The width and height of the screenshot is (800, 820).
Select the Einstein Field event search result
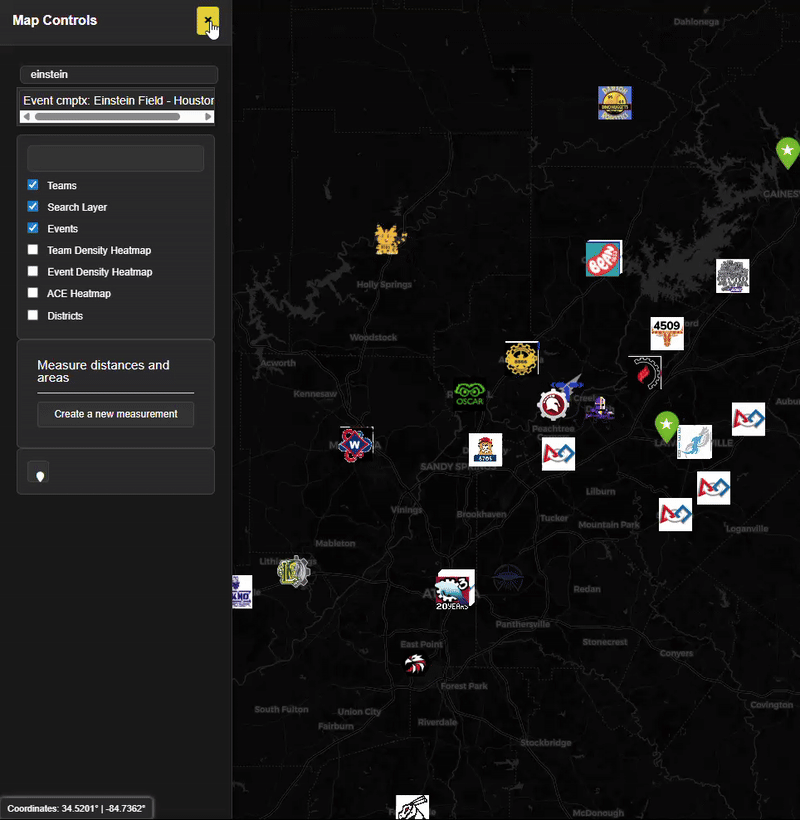117,100
